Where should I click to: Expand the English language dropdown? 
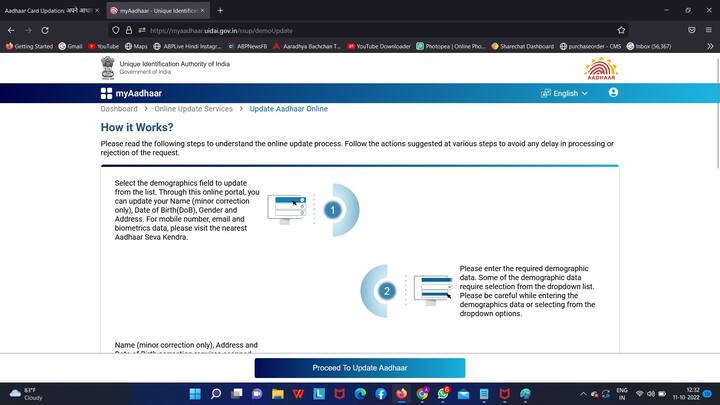[x=565, y=93]
